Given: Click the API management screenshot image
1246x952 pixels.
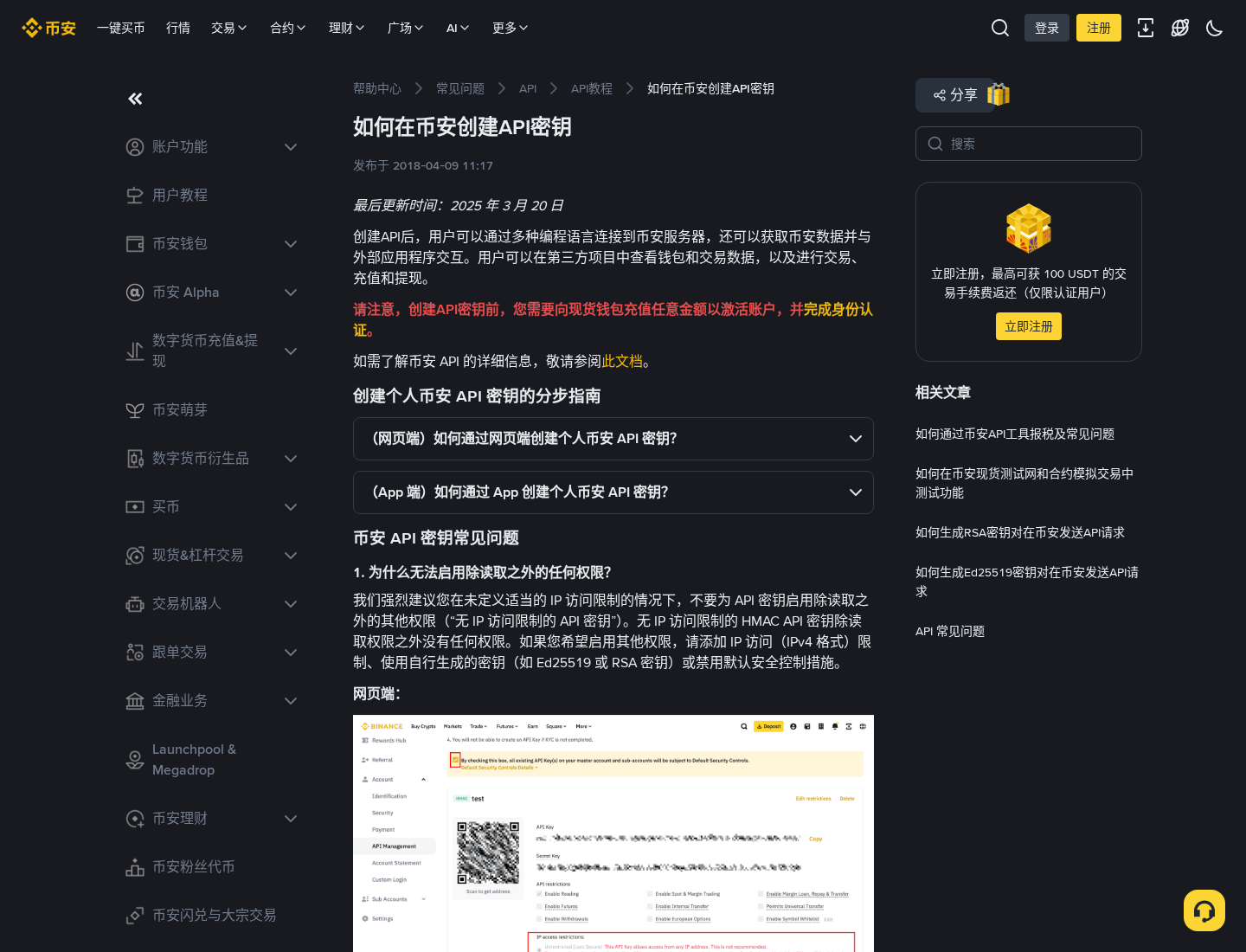Looking at the screenshot, I should coord(613,833).
